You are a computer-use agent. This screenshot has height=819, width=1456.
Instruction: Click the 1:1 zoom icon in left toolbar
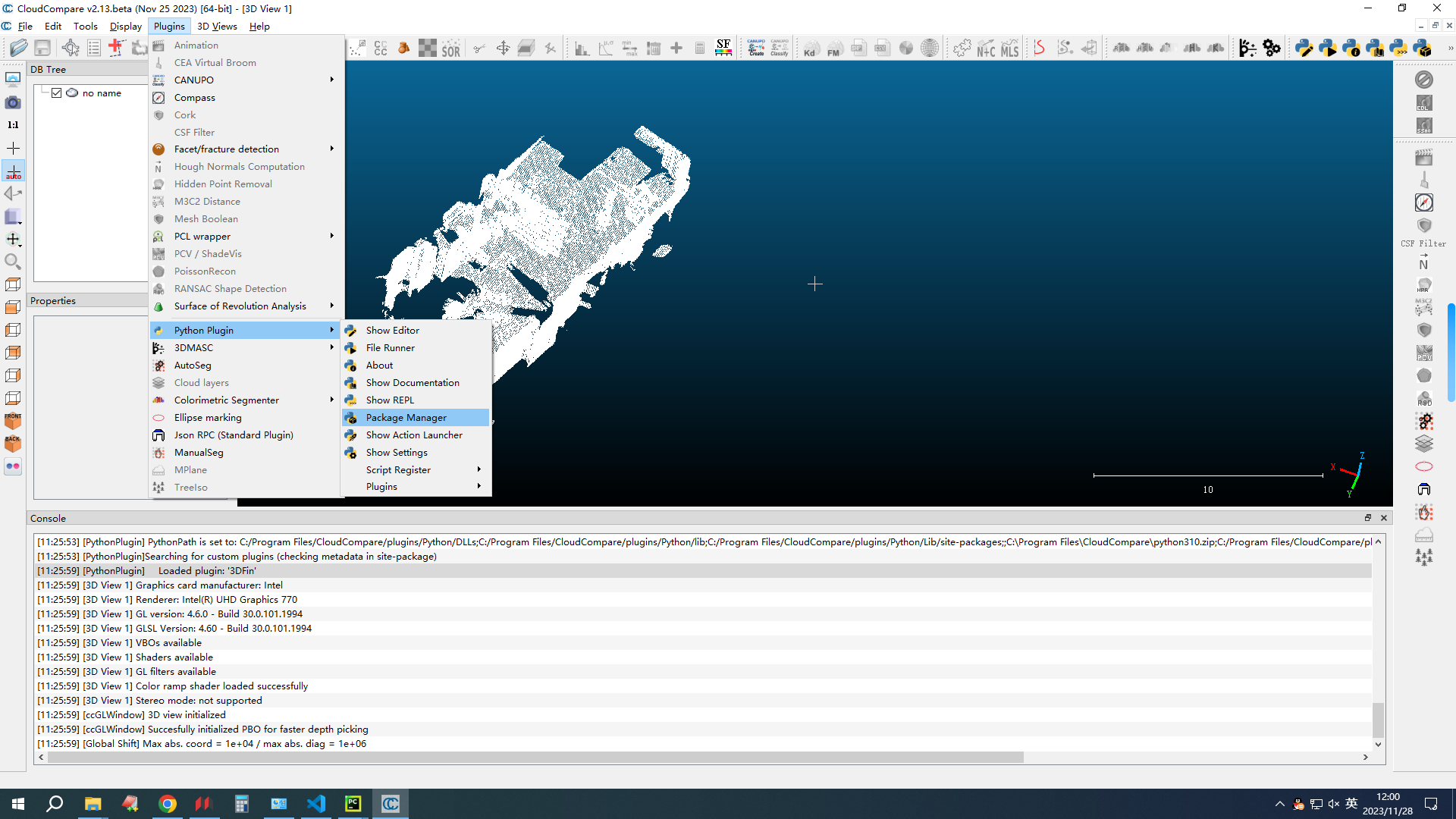click(x=13, y=125)
